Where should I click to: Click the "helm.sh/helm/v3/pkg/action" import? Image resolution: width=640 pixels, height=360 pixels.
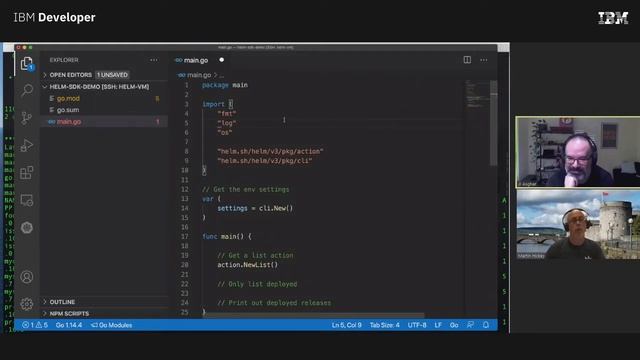[270, 151]
